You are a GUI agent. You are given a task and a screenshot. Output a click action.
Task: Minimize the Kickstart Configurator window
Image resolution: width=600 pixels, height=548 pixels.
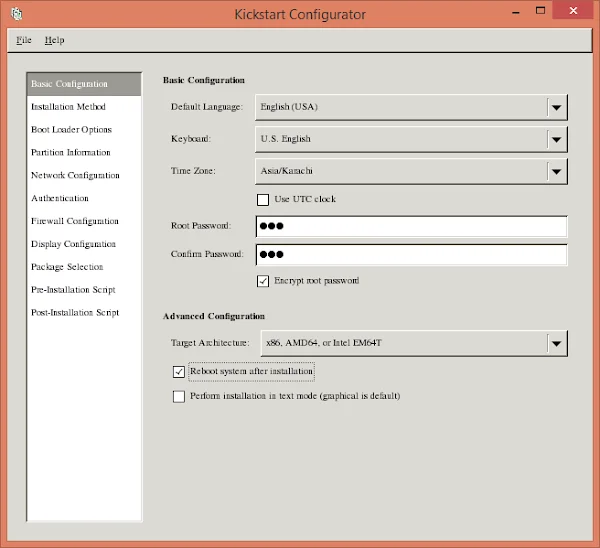tap(516, 11)
